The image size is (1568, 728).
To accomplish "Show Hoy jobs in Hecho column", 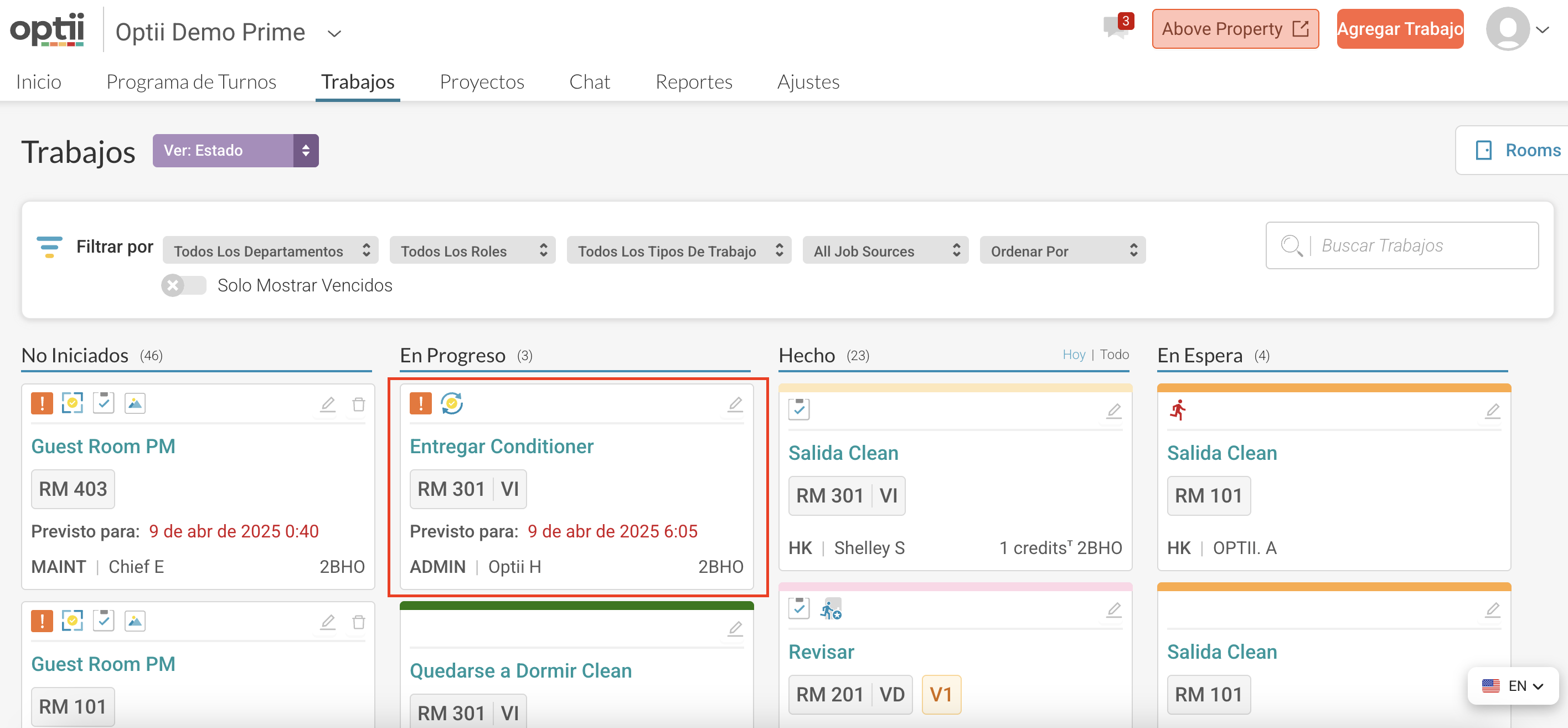I will click(1073, 355).
